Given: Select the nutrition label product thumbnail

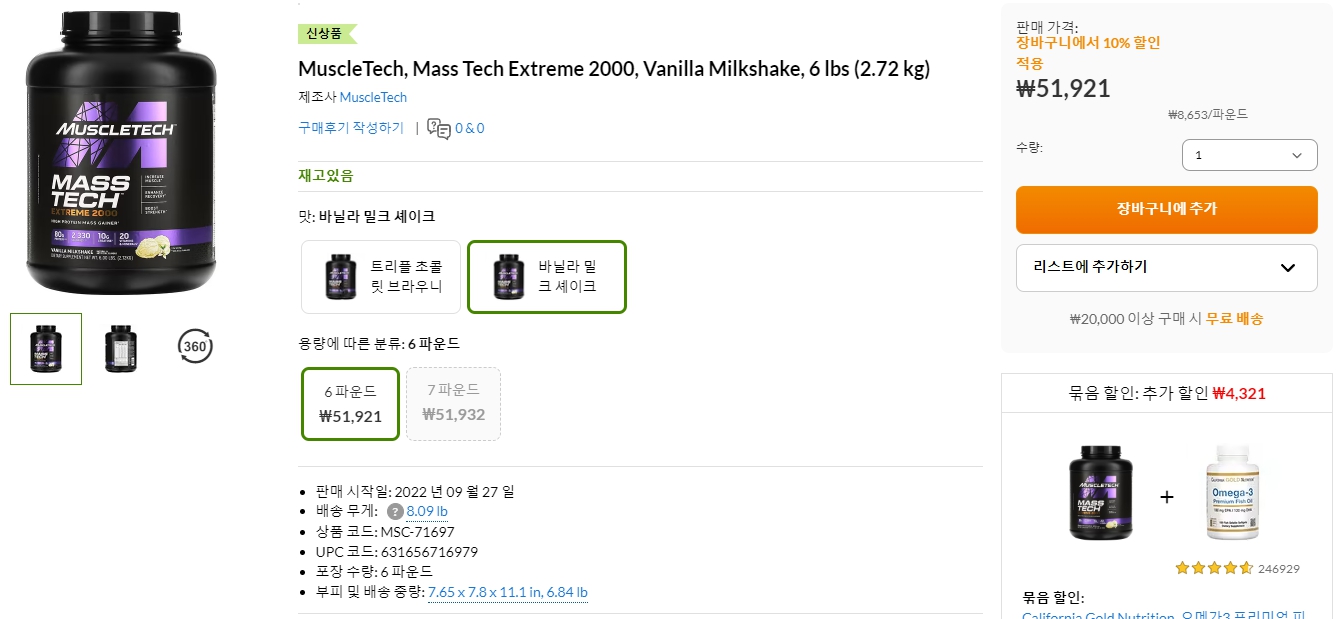Looking at the screenshot, I should [x=120, y=347].
